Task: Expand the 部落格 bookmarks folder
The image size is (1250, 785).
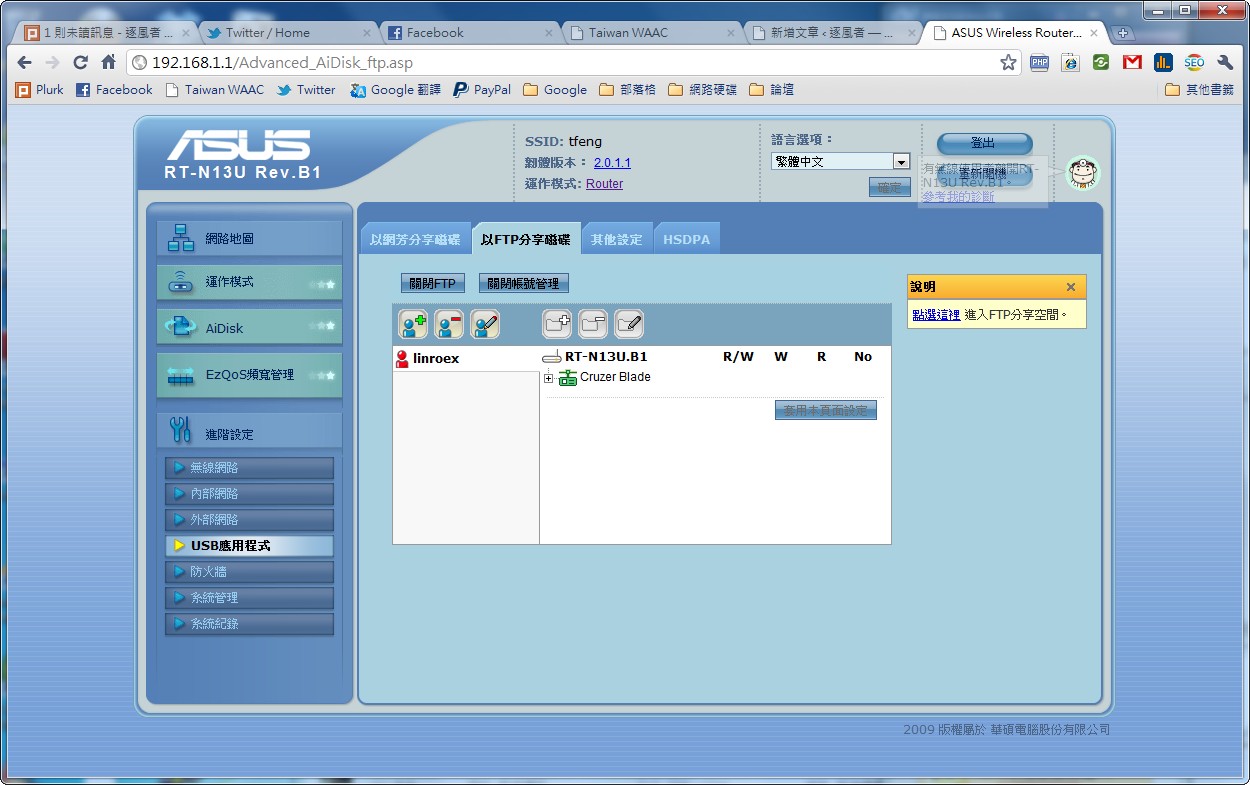Action: (628, 90)
